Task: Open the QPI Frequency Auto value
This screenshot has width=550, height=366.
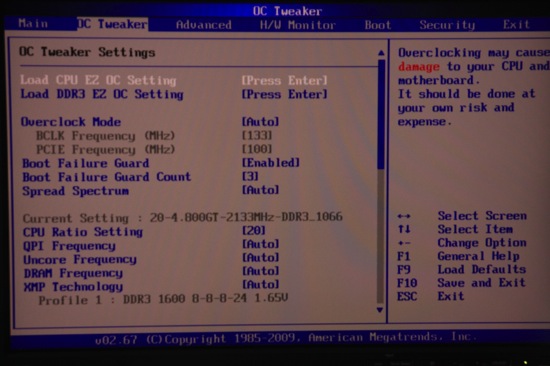Action: 261,244
